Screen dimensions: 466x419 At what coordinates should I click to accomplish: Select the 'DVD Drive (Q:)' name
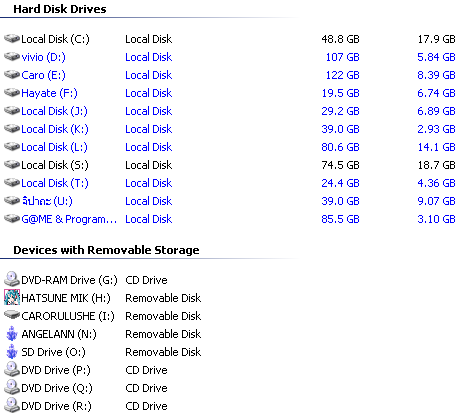coord(57,388)
